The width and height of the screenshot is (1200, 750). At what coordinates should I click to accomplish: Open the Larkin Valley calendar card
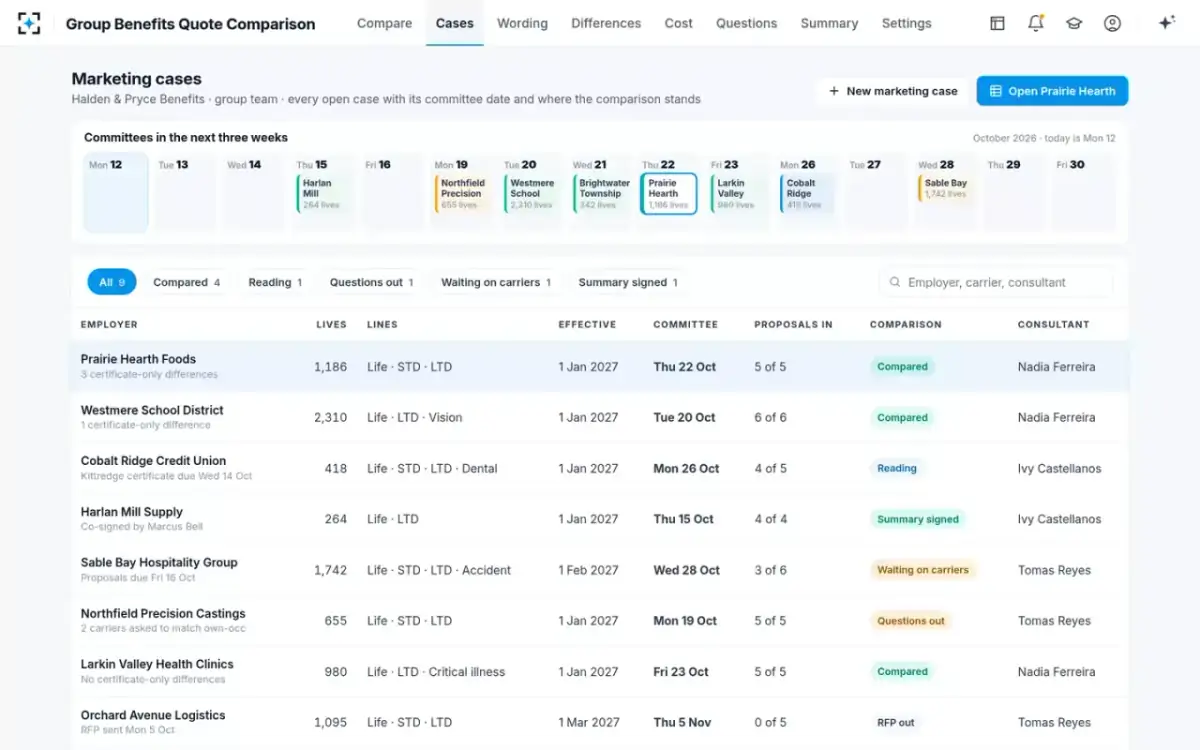tap(739, 193)
